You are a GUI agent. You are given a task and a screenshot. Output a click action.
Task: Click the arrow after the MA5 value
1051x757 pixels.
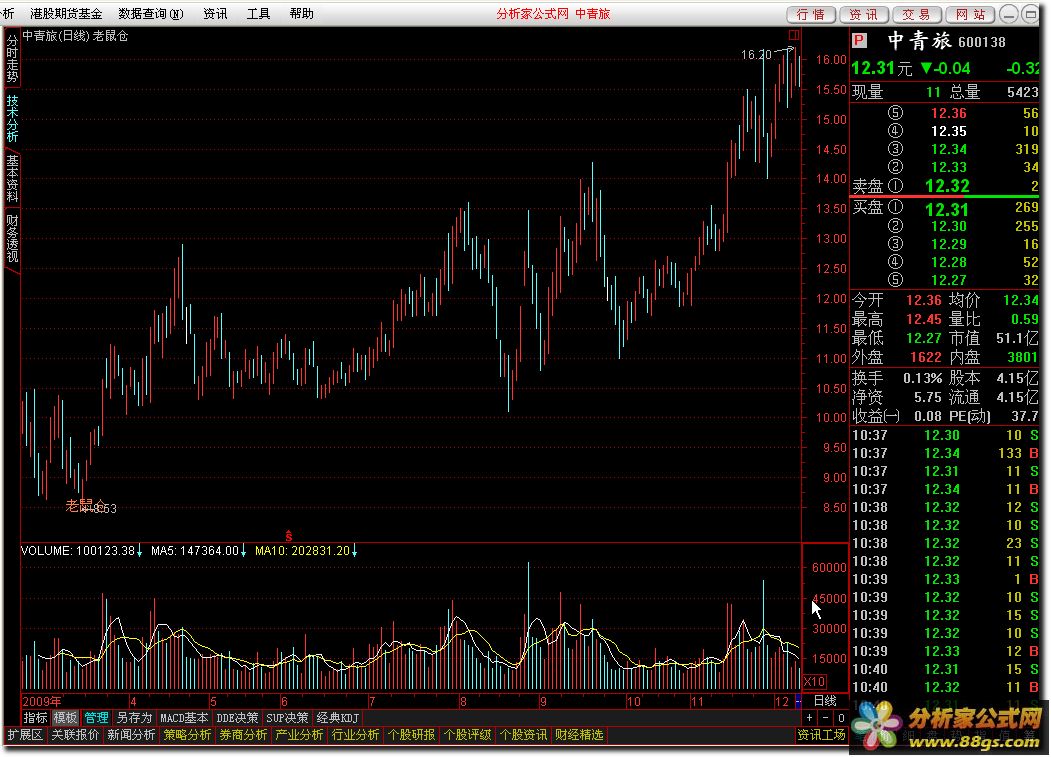(x=243, y=551)
